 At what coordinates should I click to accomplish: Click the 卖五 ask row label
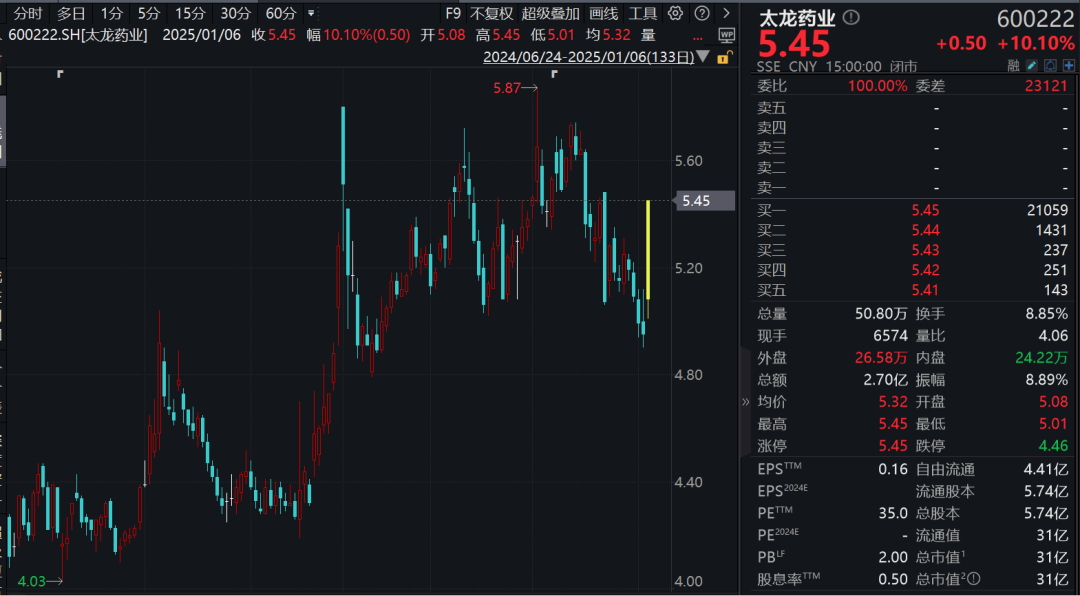tap(771, 107)
